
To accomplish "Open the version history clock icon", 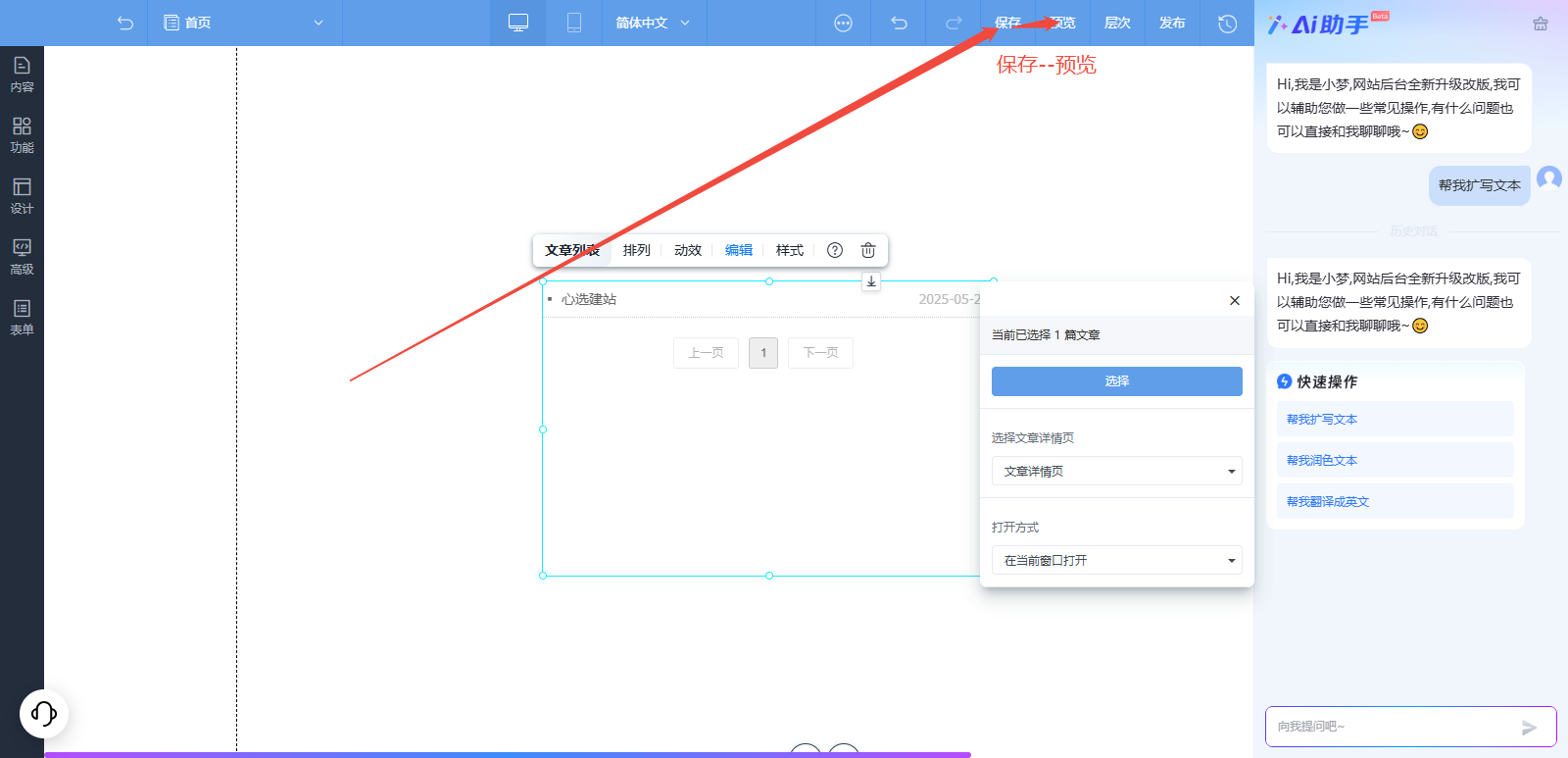I will pos(1227,24).
